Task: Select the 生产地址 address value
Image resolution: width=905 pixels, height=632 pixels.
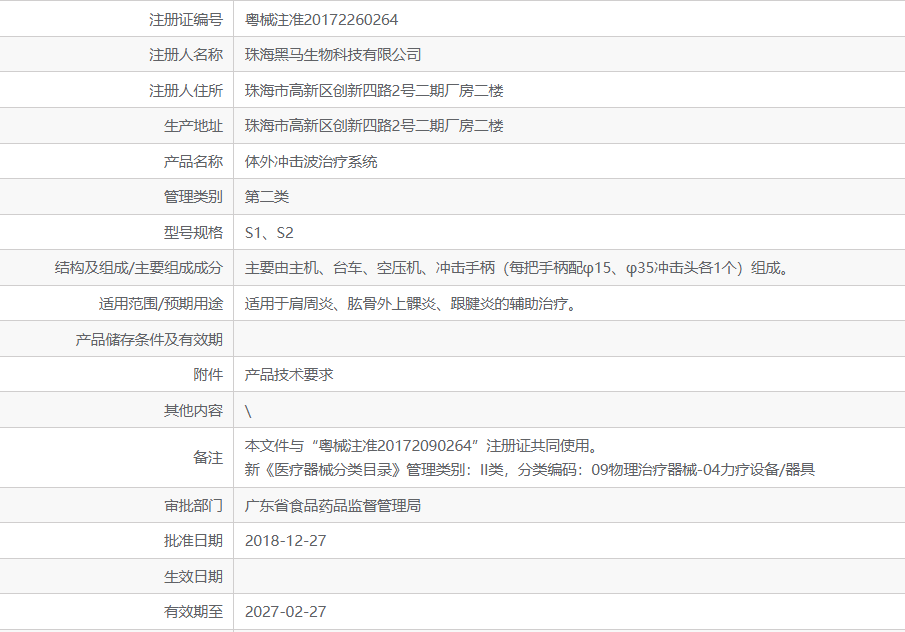Action: point(374,126)
